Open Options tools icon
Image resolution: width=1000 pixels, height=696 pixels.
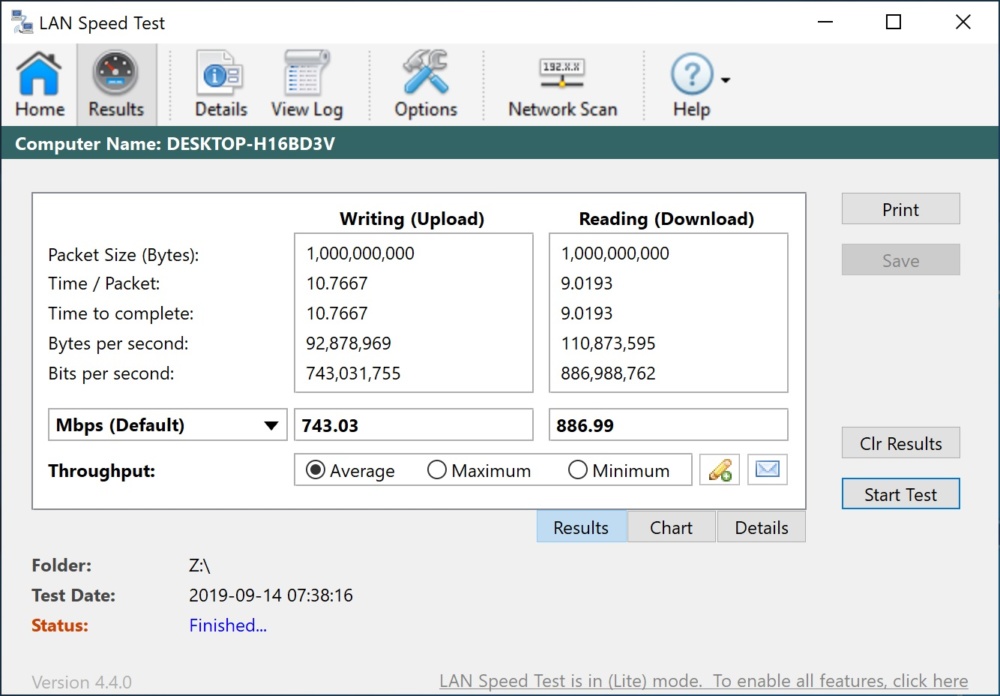[x=425, y=84]
